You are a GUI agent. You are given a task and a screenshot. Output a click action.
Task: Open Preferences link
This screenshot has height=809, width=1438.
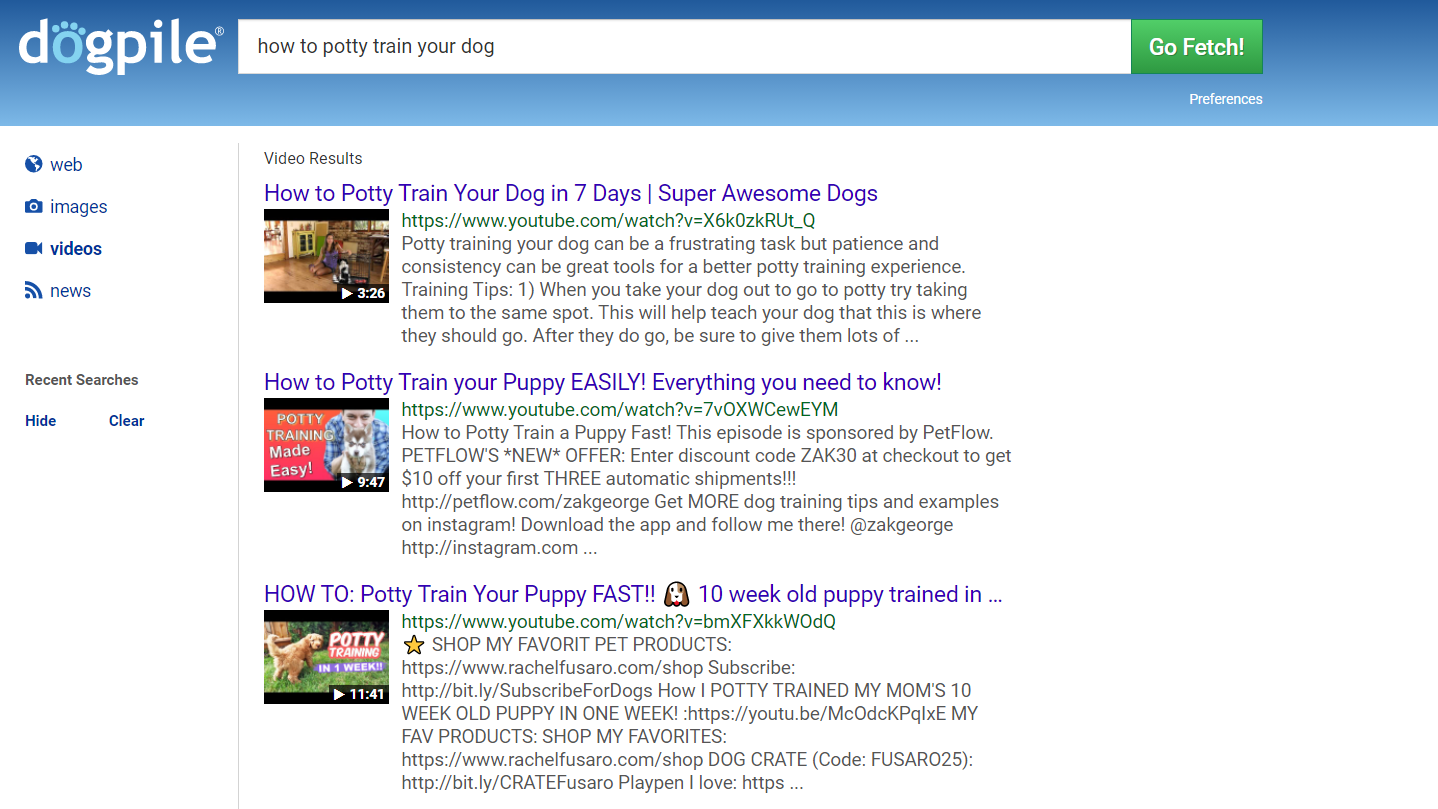[x=1225, y=99]
